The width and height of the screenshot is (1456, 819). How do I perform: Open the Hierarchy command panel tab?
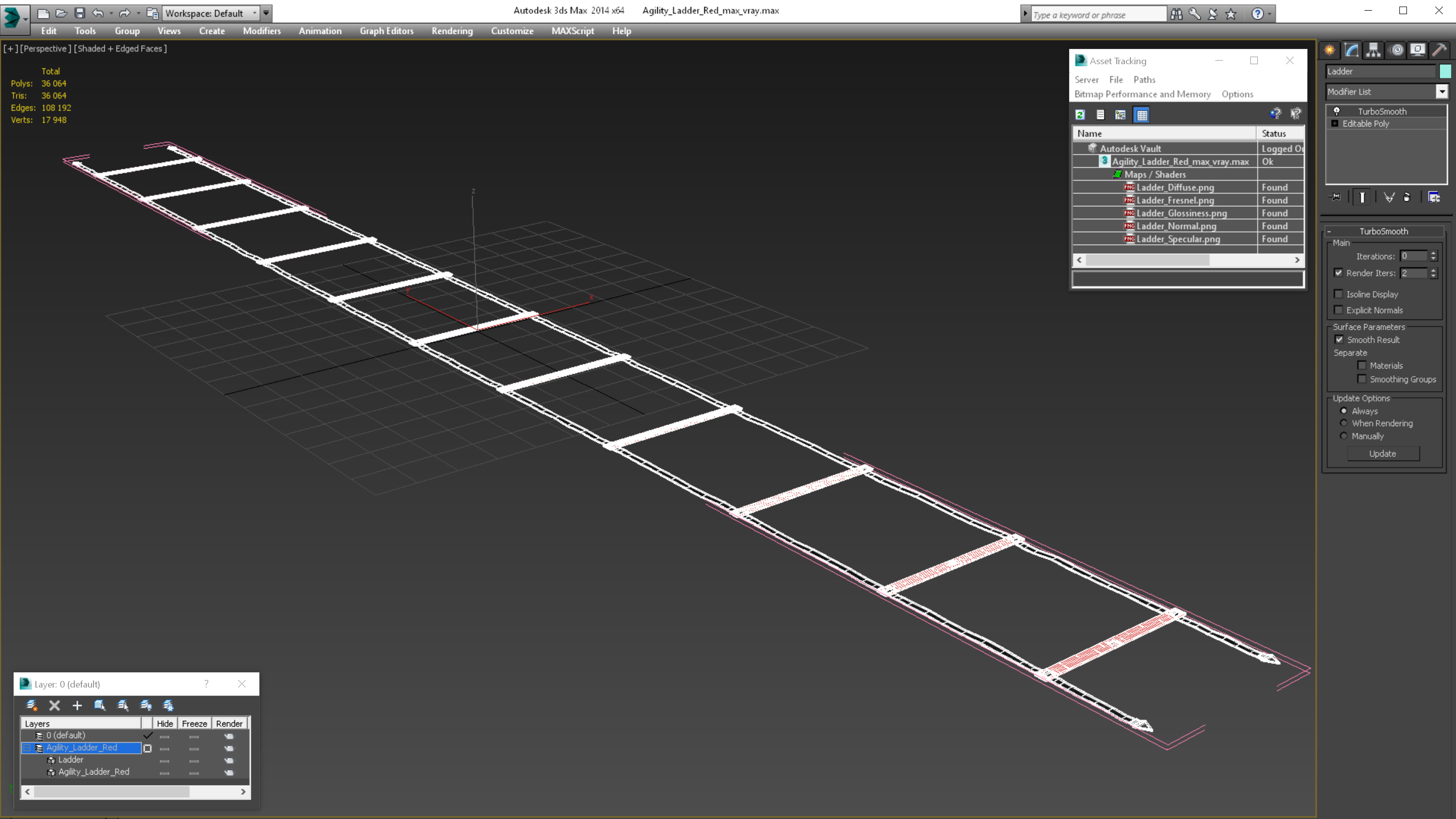pos(1374,51)
